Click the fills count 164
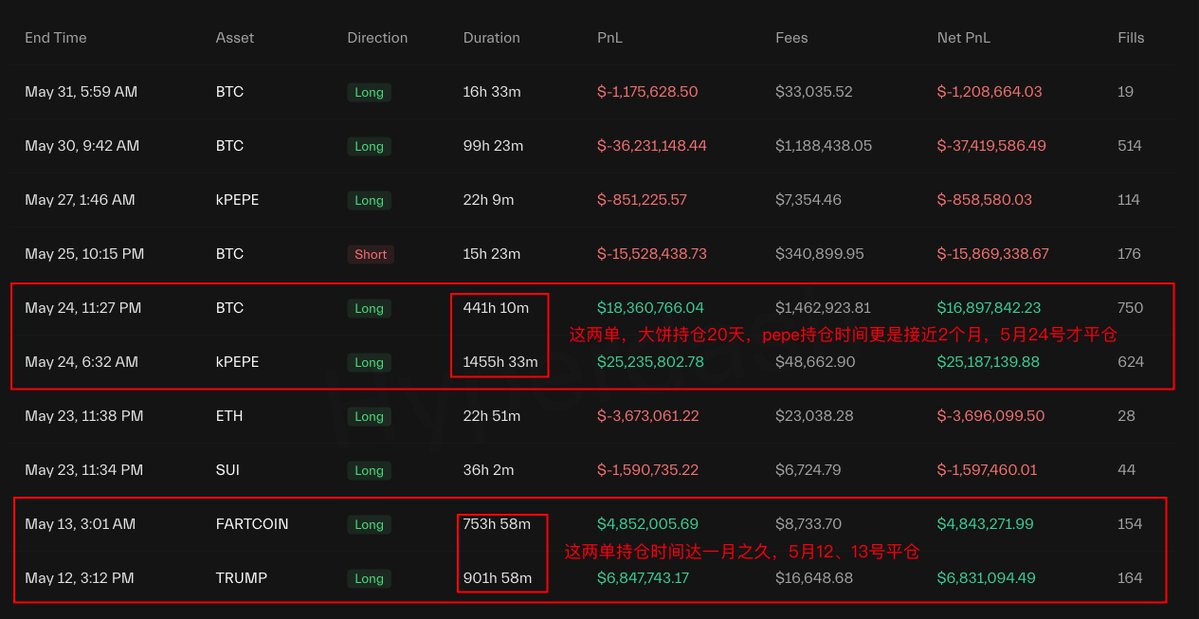 [1129, 578]
